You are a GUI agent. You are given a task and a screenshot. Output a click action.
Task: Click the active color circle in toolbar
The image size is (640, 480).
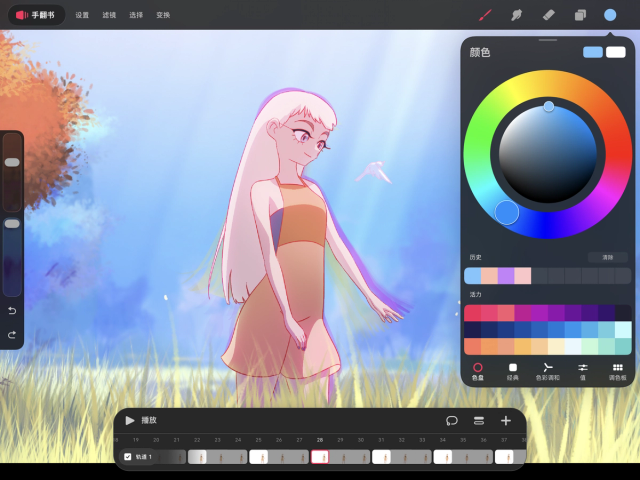click(x=610, y=15)
